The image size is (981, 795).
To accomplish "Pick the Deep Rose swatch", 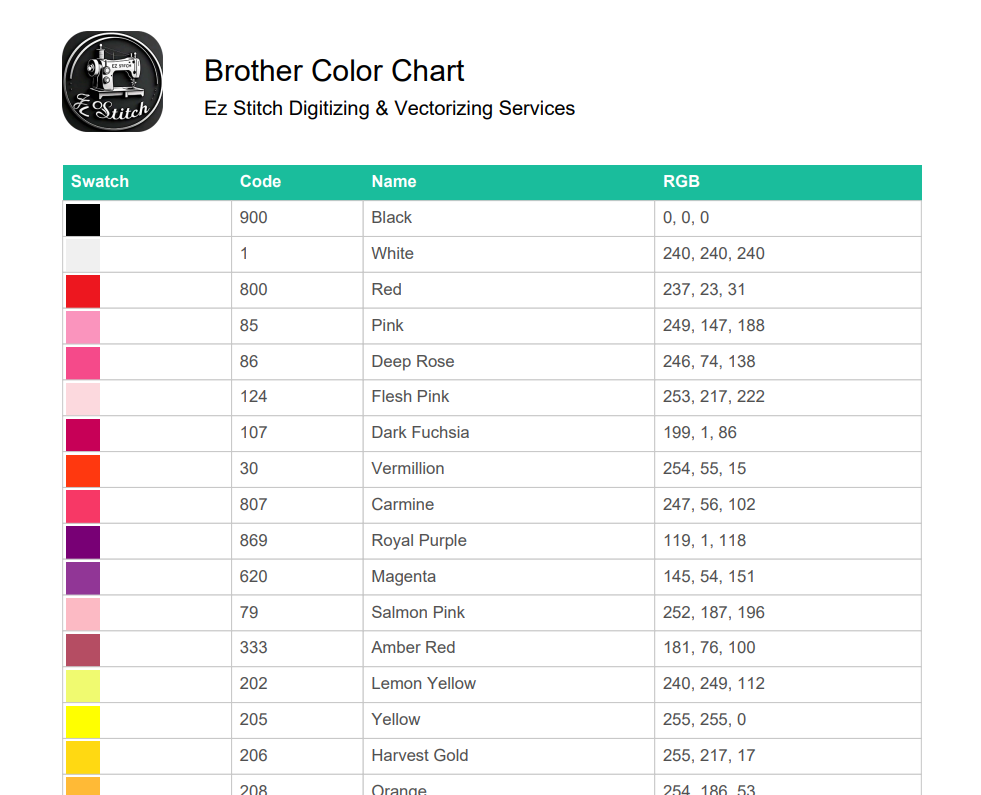I will (x=83, y=363).
